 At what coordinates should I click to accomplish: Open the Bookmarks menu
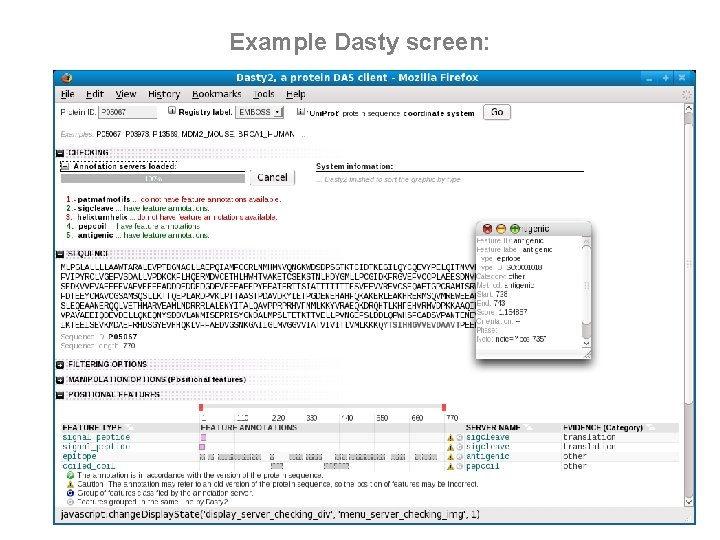tap(216, 94)
